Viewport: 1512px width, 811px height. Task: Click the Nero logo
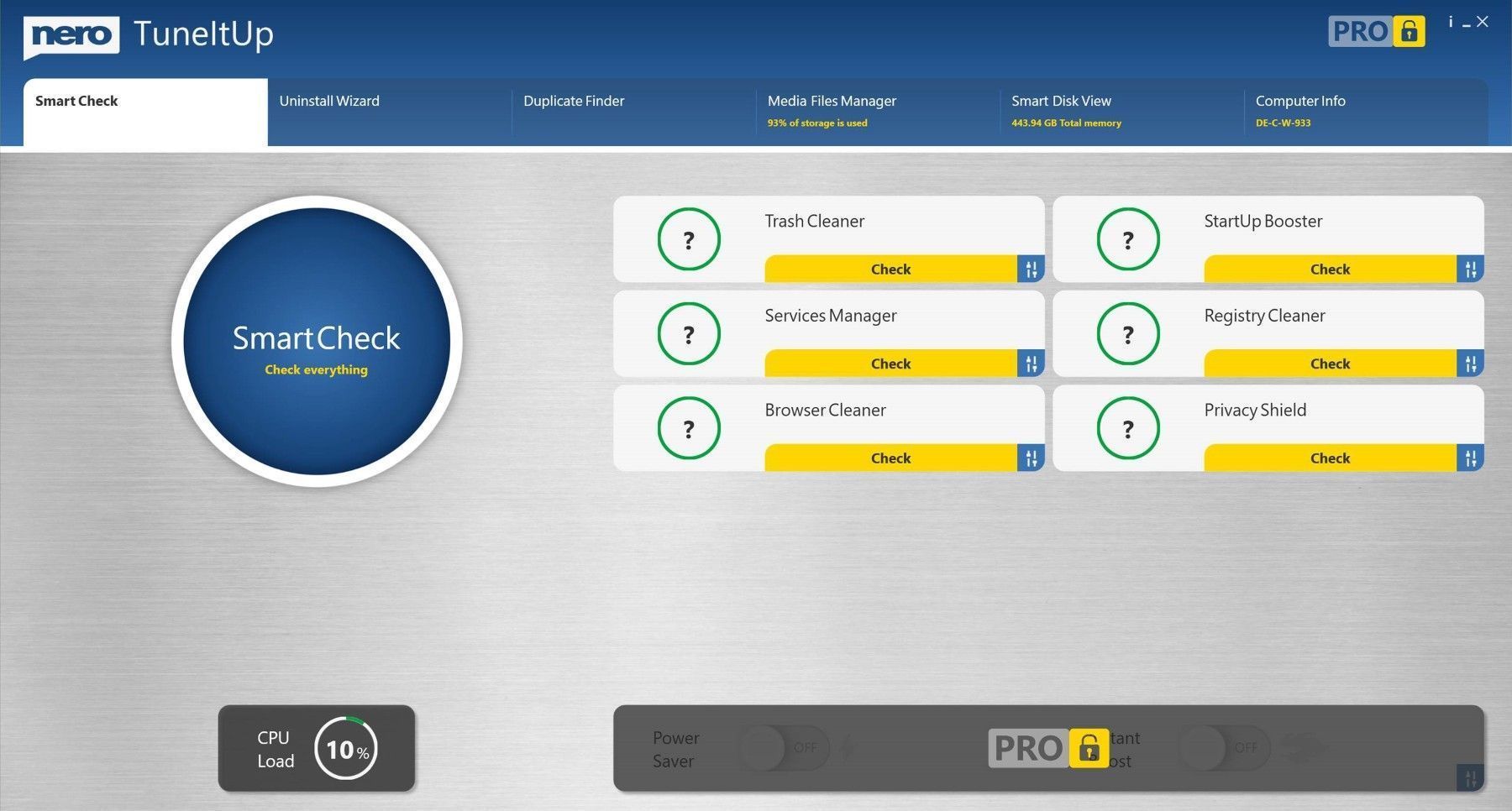pos(71,36)
